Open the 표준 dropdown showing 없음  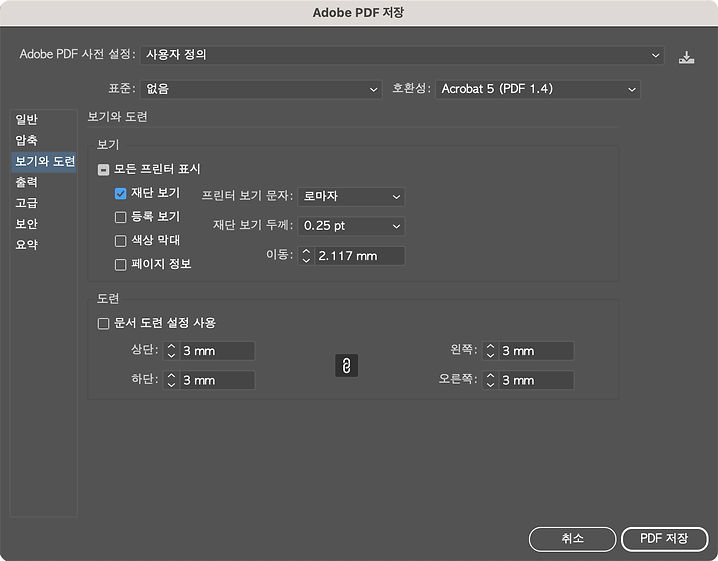point(261,89)
